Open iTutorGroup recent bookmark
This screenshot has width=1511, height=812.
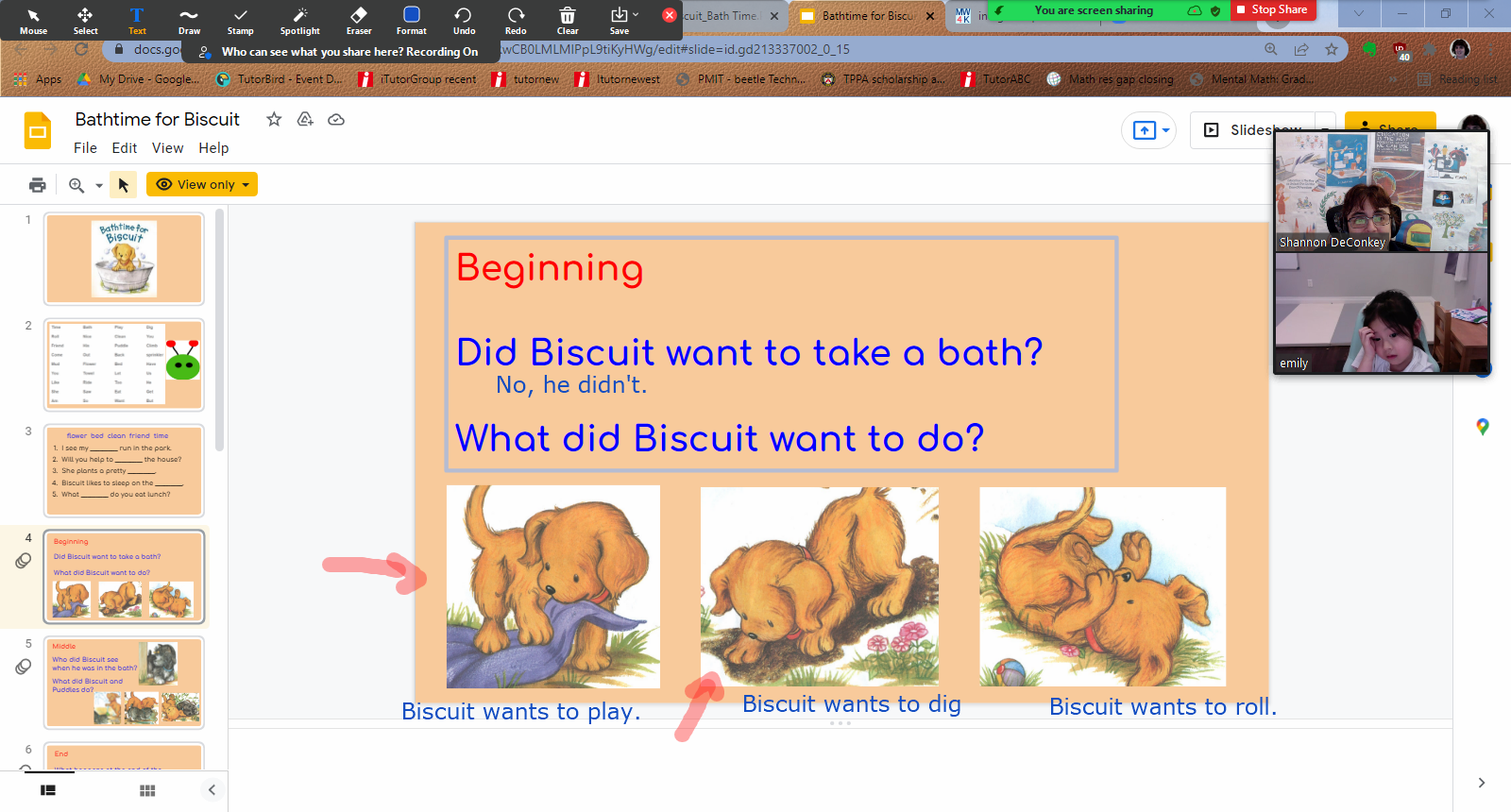click(x=417, y=79)
